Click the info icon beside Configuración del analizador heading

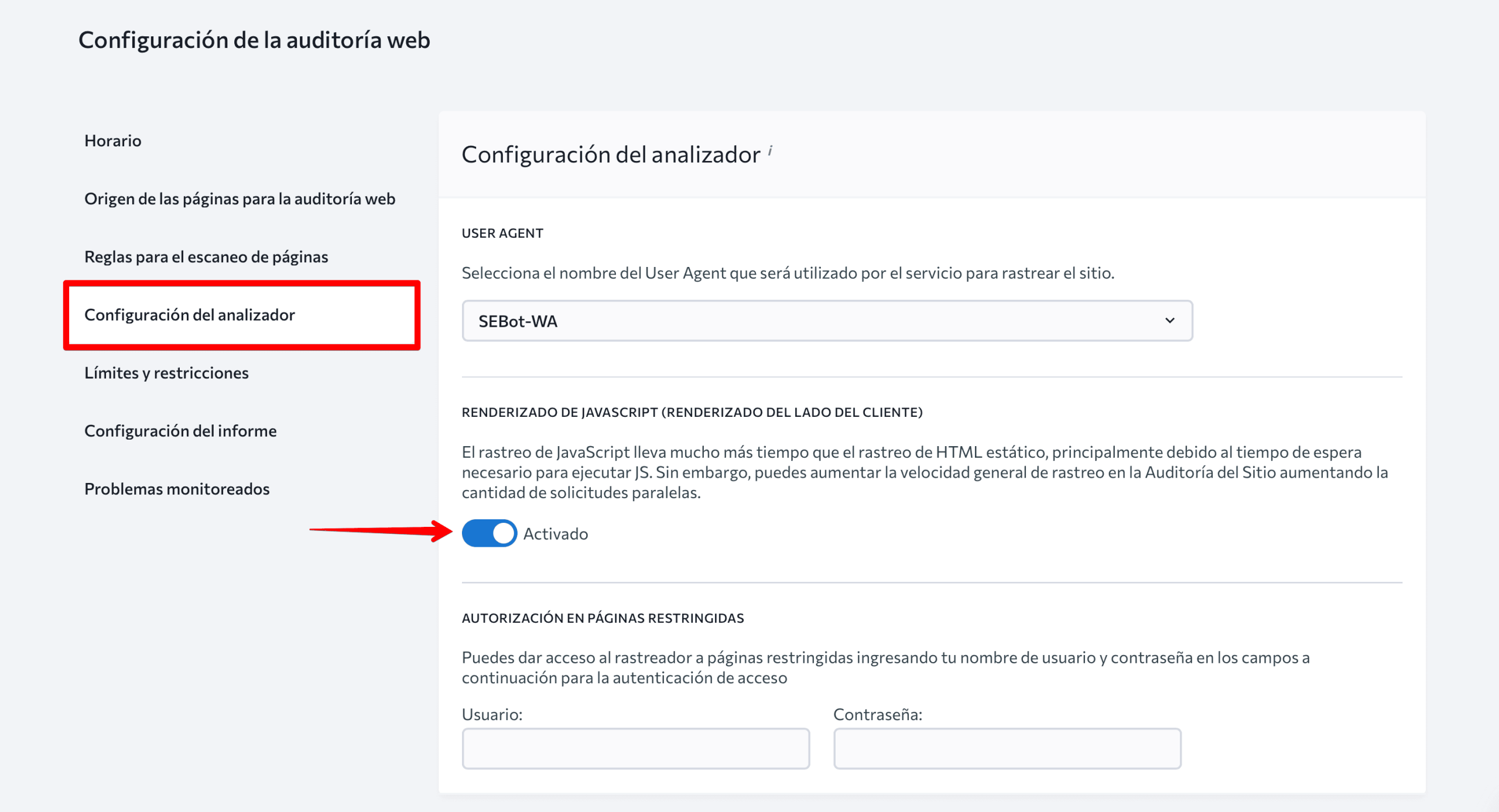pyautogui.click(x=770, y=150)
